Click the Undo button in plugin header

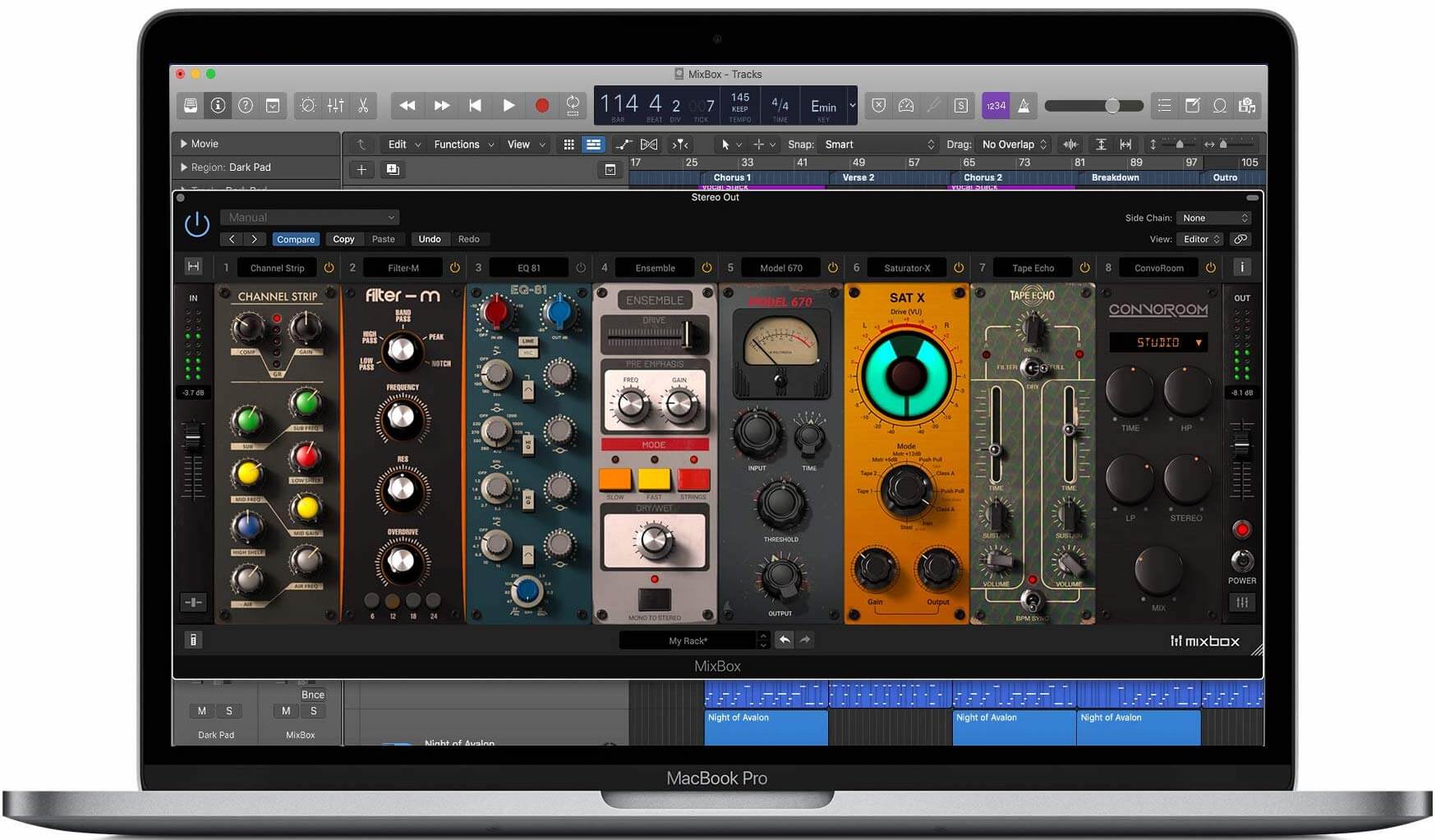pos(430,239)
